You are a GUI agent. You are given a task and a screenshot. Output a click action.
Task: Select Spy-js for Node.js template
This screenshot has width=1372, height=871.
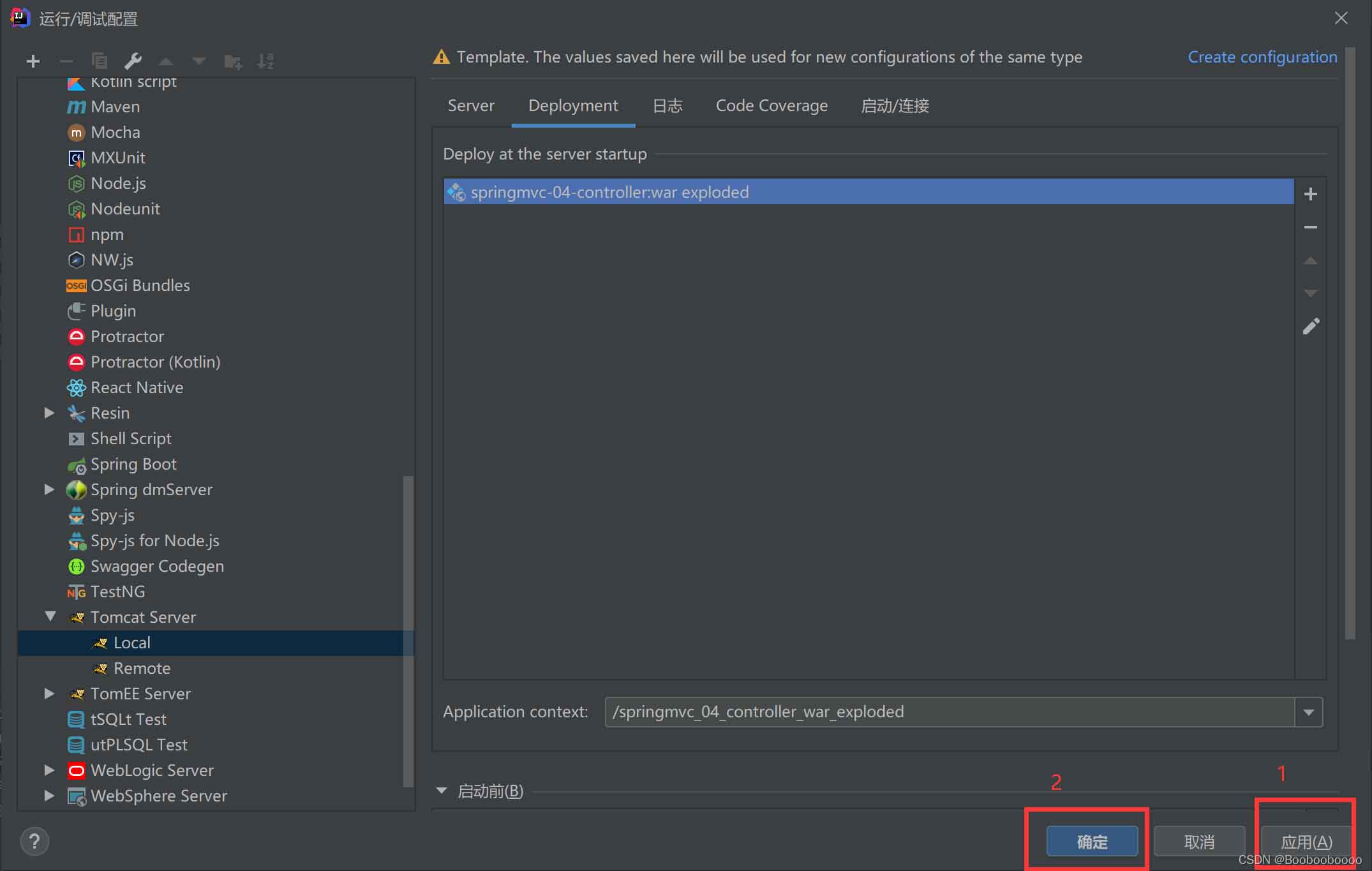coord(155,540)
